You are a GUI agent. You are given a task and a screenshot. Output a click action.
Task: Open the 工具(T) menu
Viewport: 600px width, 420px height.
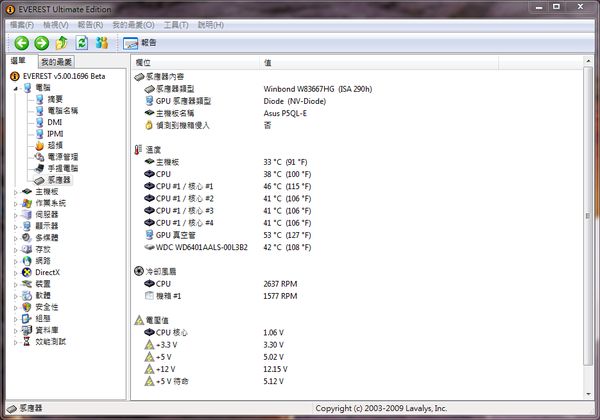tap(176, 25)
